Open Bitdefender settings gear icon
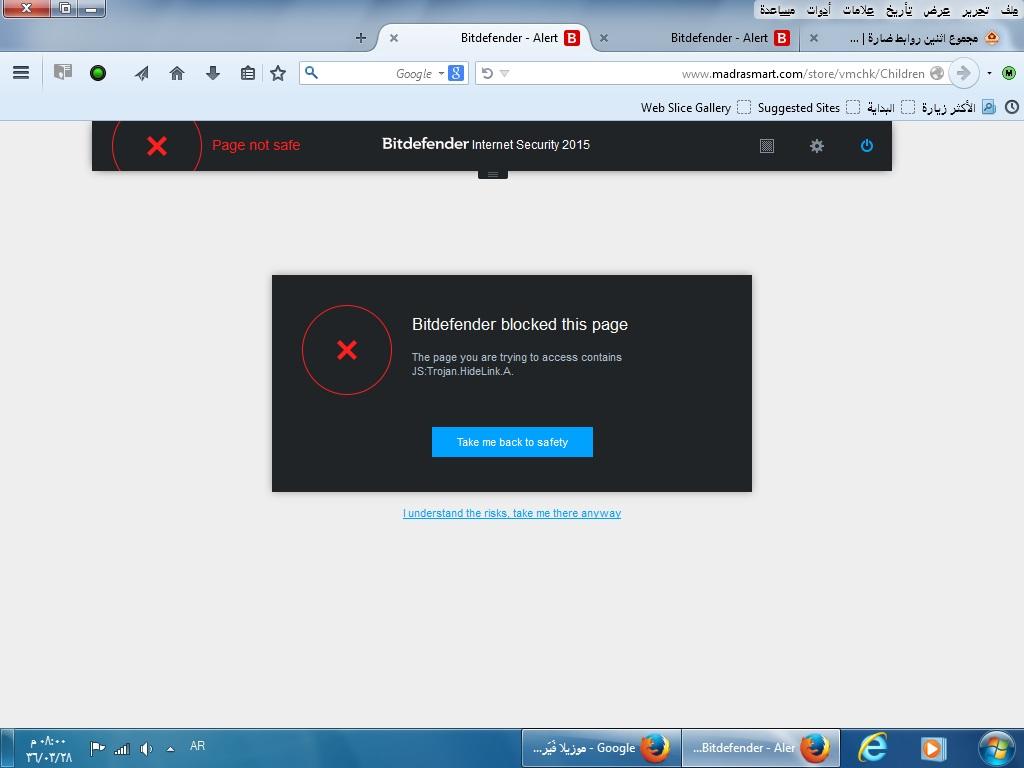 point(816,146)
